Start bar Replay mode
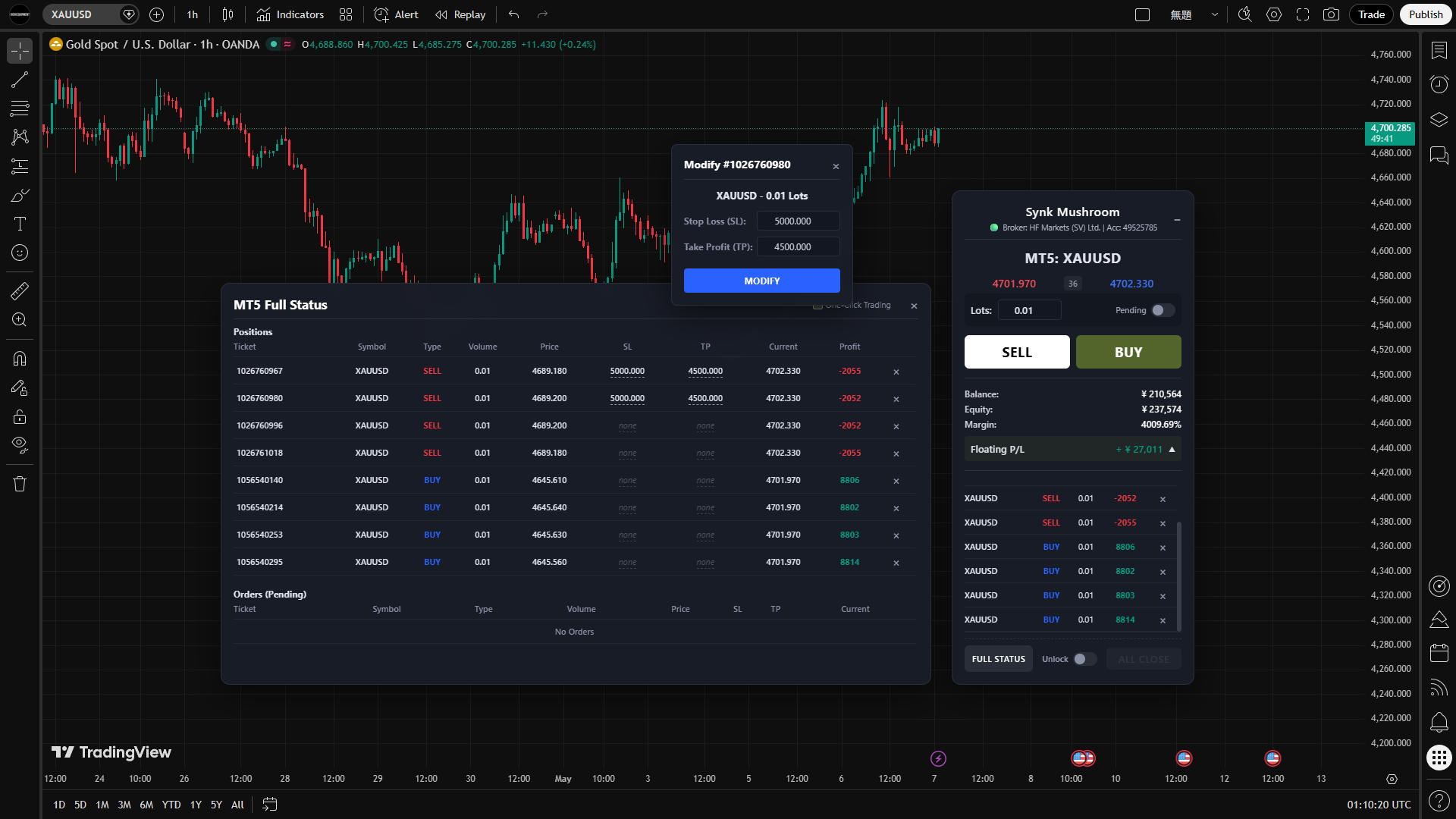 coord(460,14)
